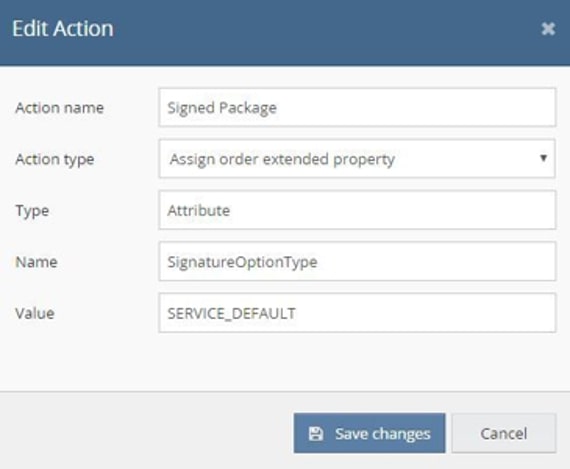
Task: Cancel editing the action
Action: [504, 433]
